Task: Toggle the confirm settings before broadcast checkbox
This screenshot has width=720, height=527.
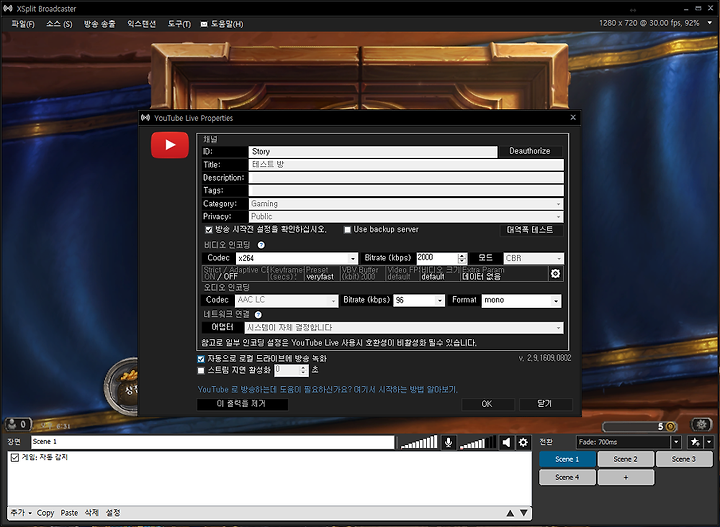Action: click(x=208, y=230)
